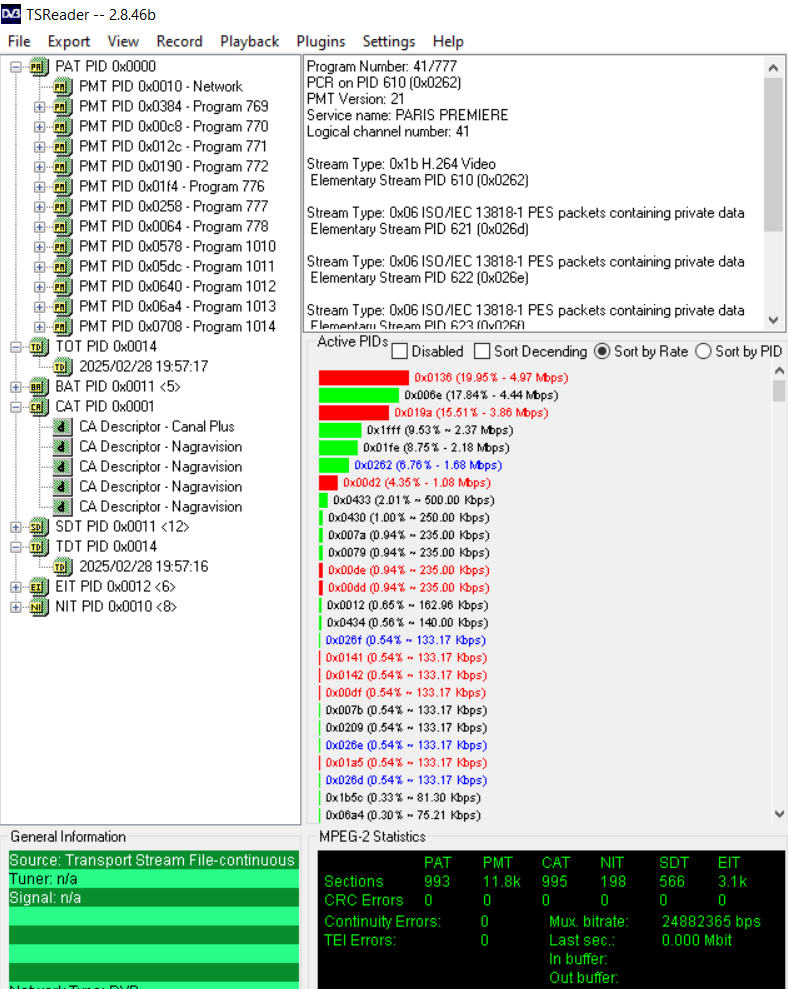The width and height of the screenshot is (788, 989).
Task: Open the Export menu
Action: [69, 42]
